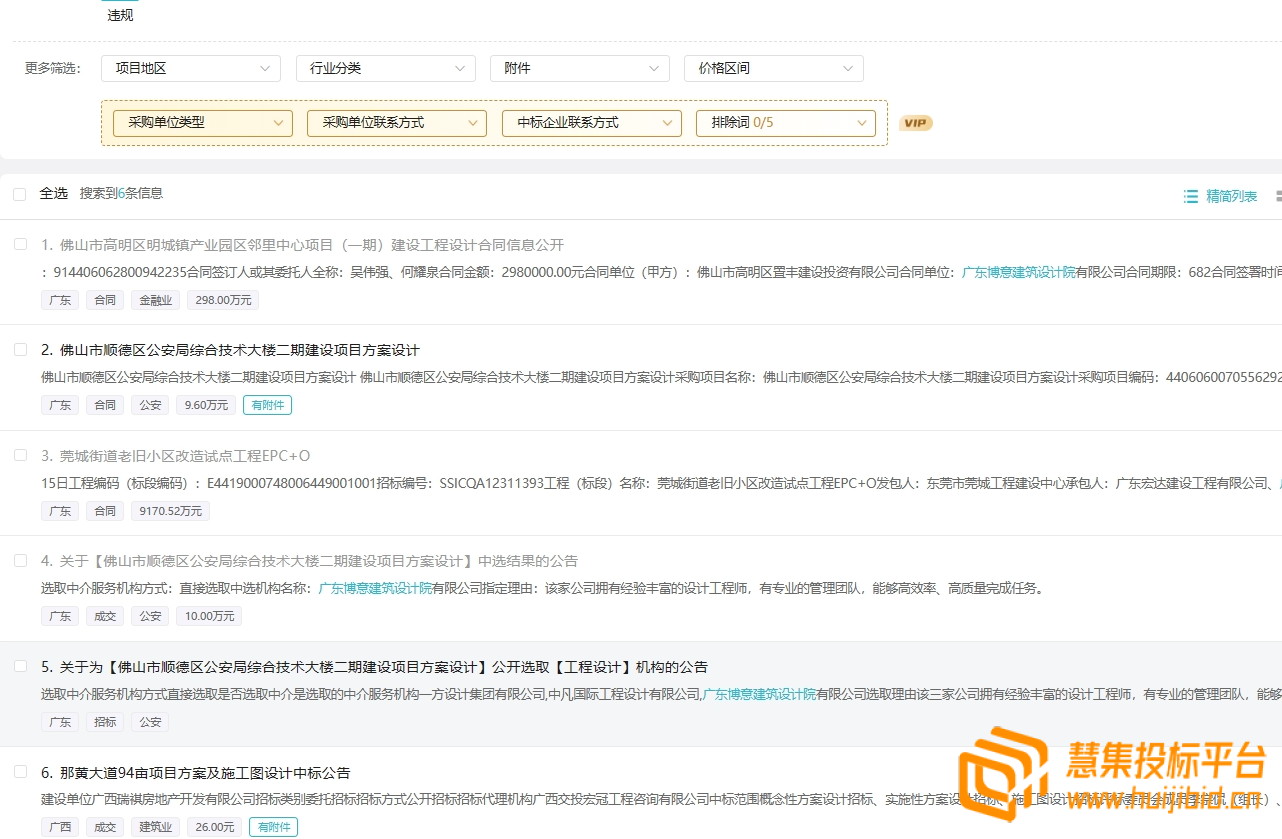Click the 298.00万元 price tag
The height and width of the screenshot is (839, 1282).
coord(222,300)
